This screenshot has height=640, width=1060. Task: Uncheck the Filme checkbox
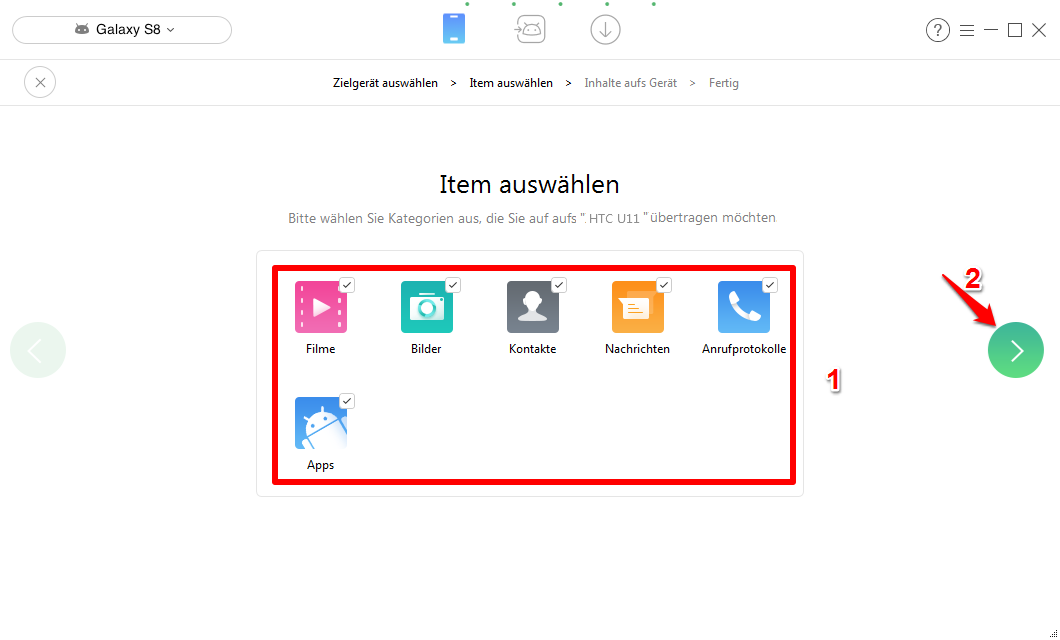click(x=346, y=284)
